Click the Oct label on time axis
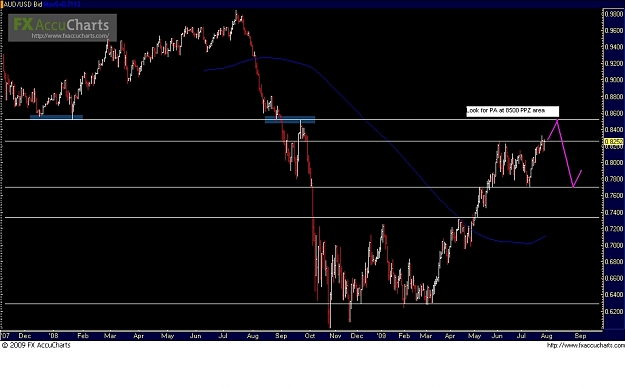This screenshot has height=388, width=625. click(x=310, y=336)
